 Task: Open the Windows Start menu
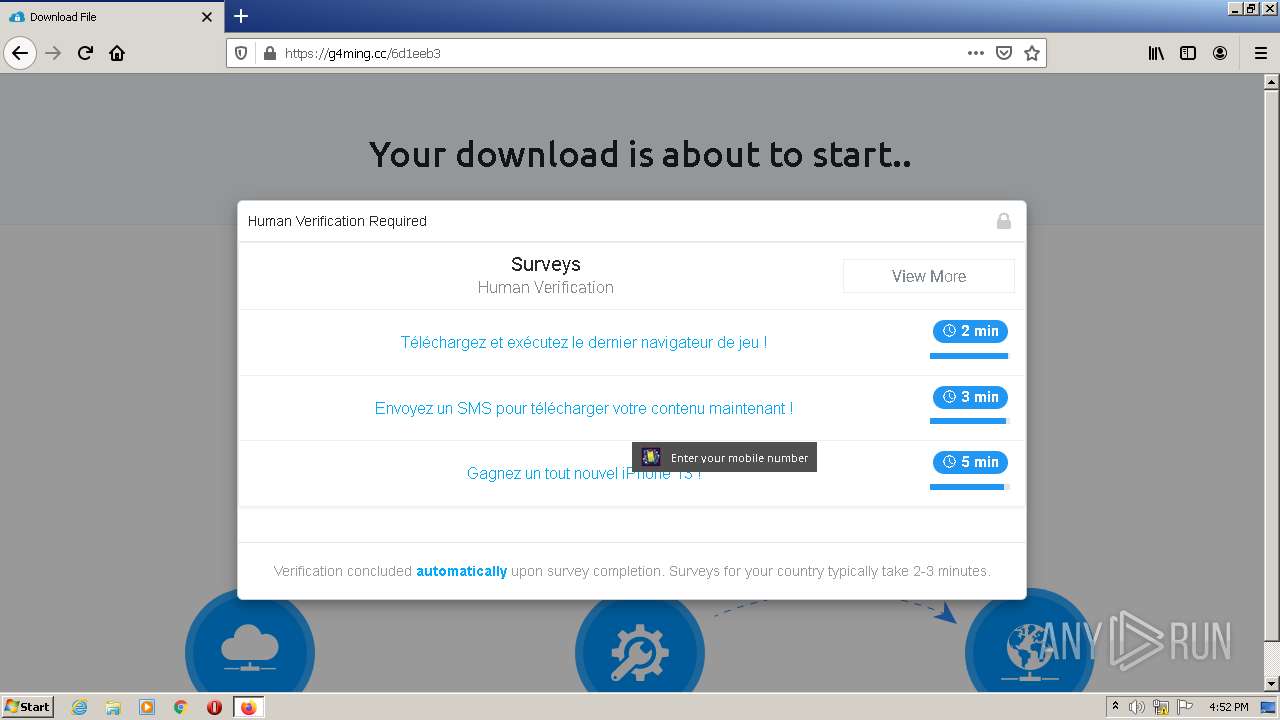28,706
